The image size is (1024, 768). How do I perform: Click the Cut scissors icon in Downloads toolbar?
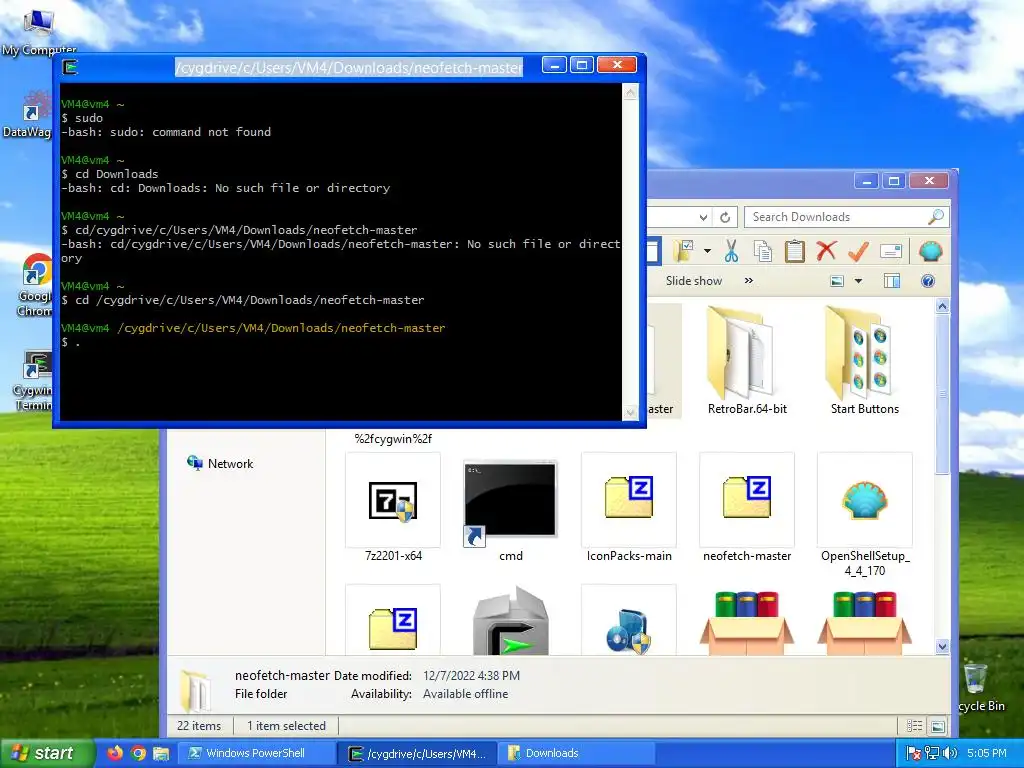731,251
